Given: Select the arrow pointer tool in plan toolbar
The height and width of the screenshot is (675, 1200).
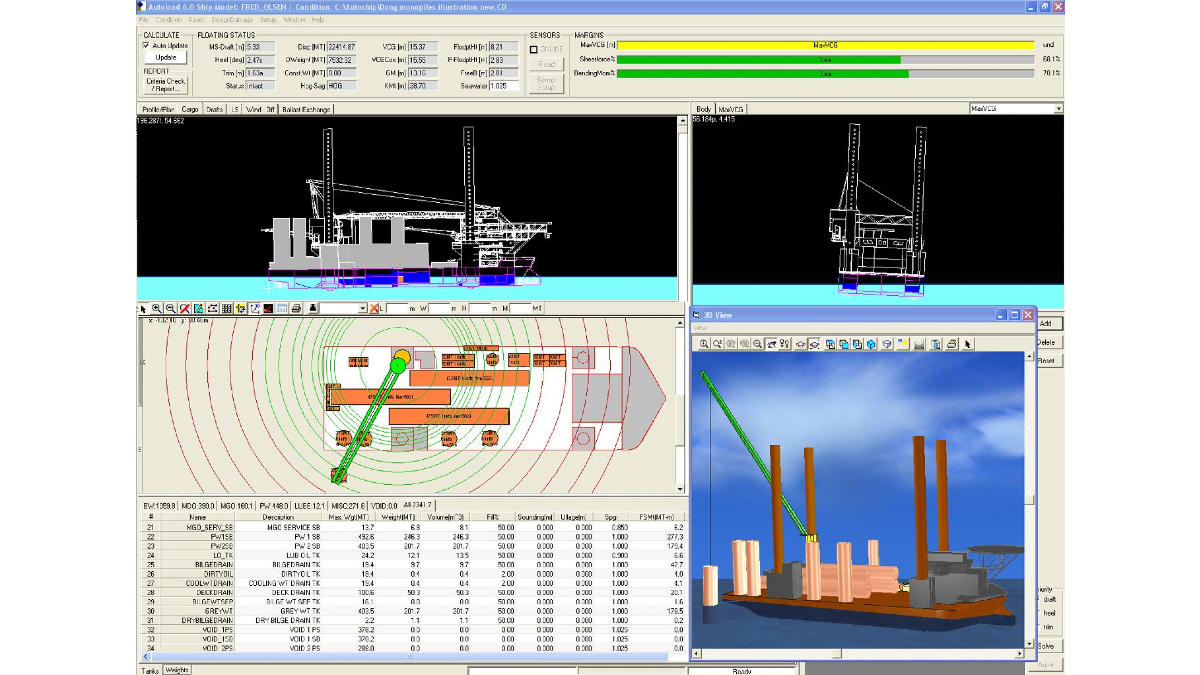Looking at the screenshot, I should coord(143,309).
